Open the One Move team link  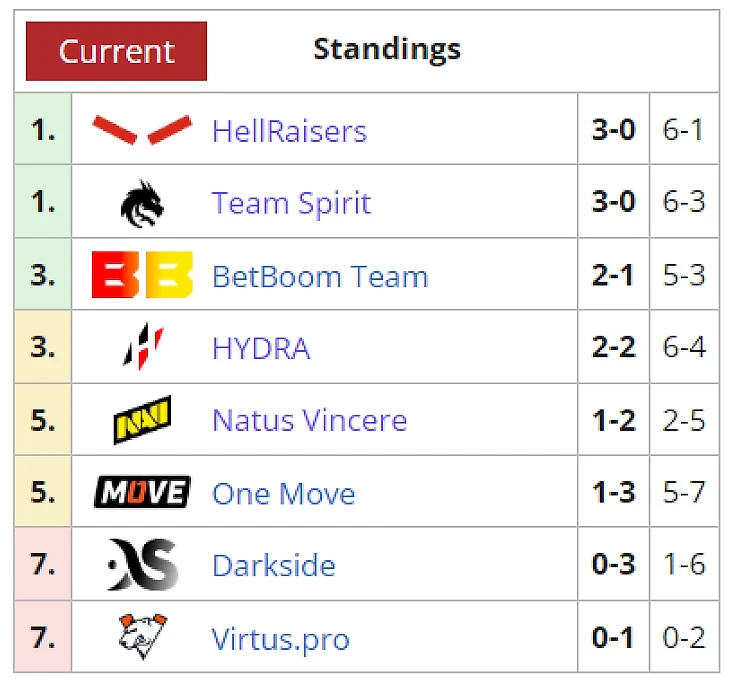[283, 493]
